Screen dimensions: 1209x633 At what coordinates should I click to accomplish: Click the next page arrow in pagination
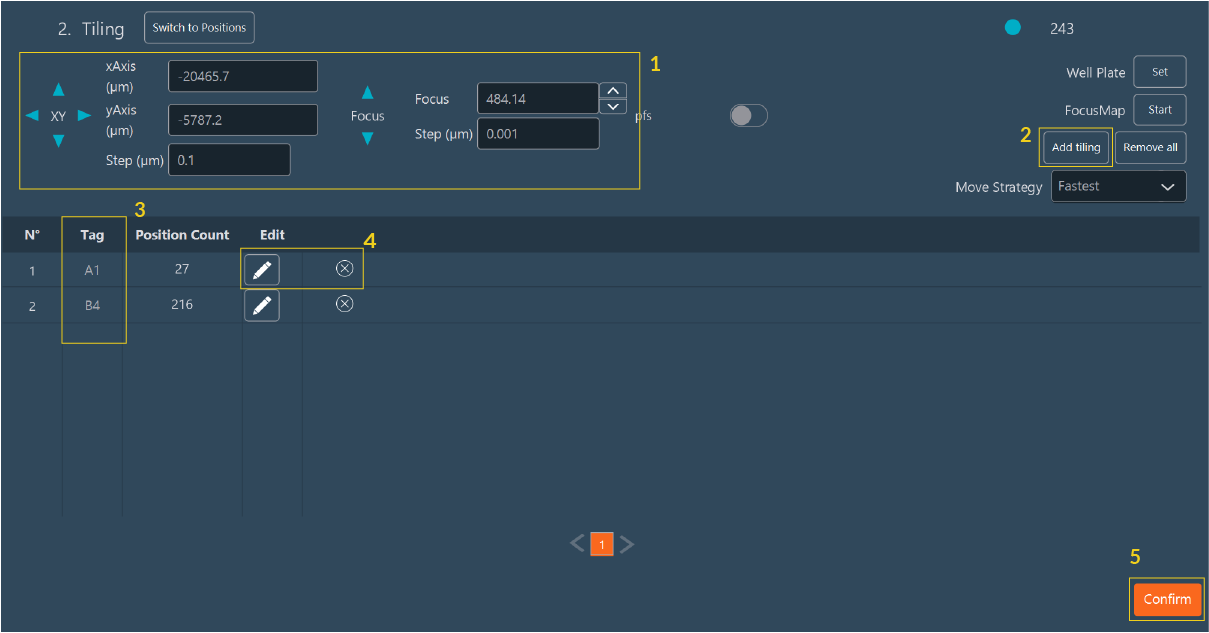click(627, 543)
